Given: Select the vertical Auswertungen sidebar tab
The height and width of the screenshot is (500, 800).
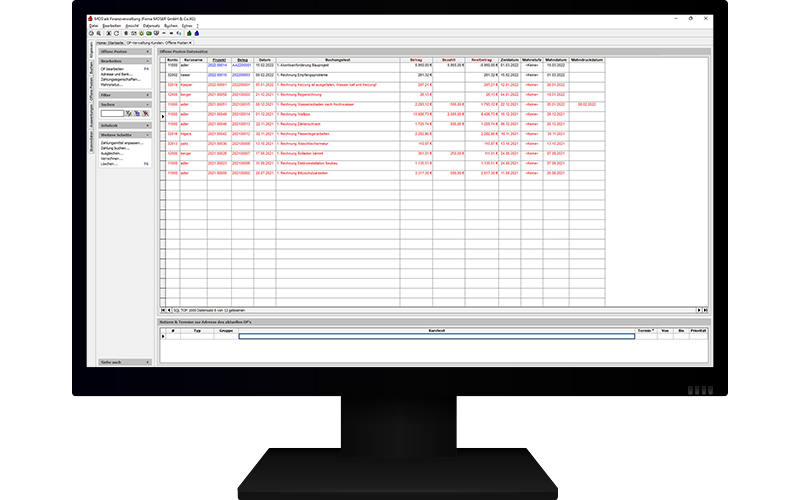Looking at the screenshot, I should 92,116.
